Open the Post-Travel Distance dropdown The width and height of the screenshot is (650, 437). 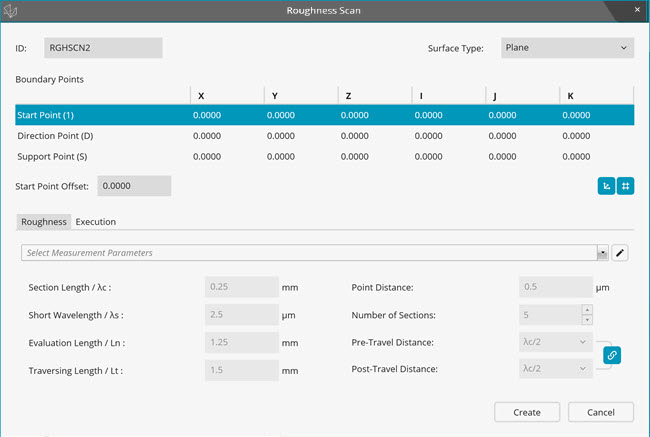(x=556, y=368)
